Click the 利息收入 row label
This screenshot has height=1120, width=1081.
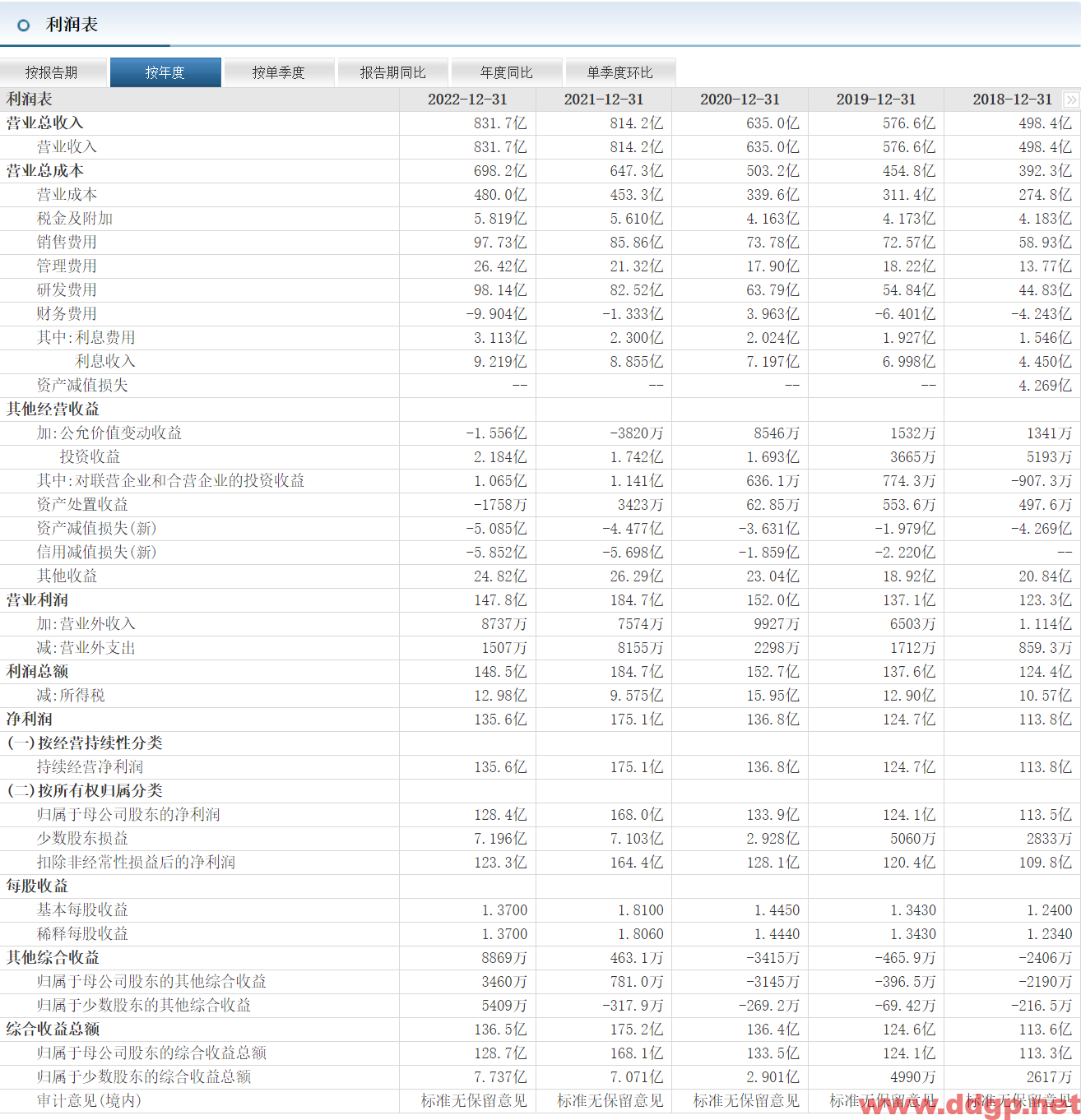pyautogui.click(x=105, y=362)
